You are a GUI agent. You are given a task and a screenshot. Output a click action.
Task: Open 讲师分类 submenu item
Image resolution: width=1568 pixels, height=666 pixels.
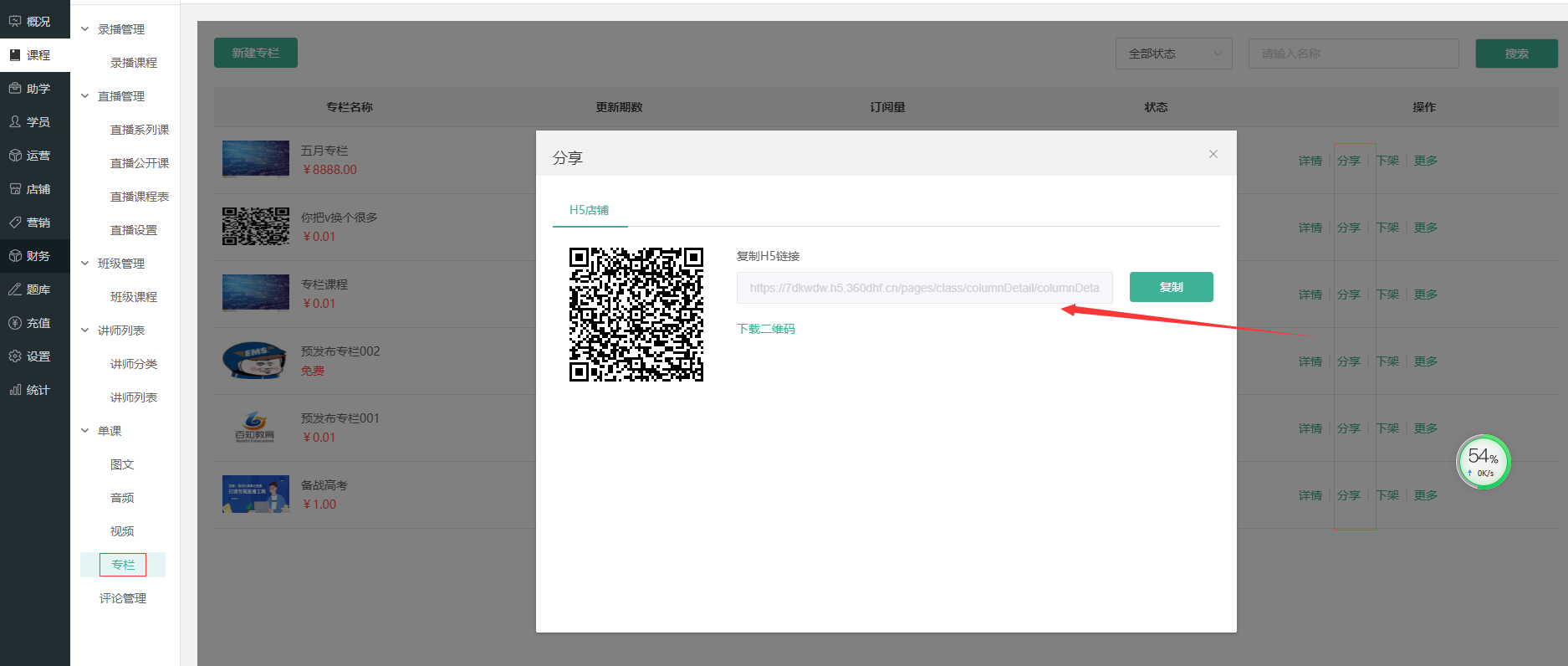coord(134,364)
